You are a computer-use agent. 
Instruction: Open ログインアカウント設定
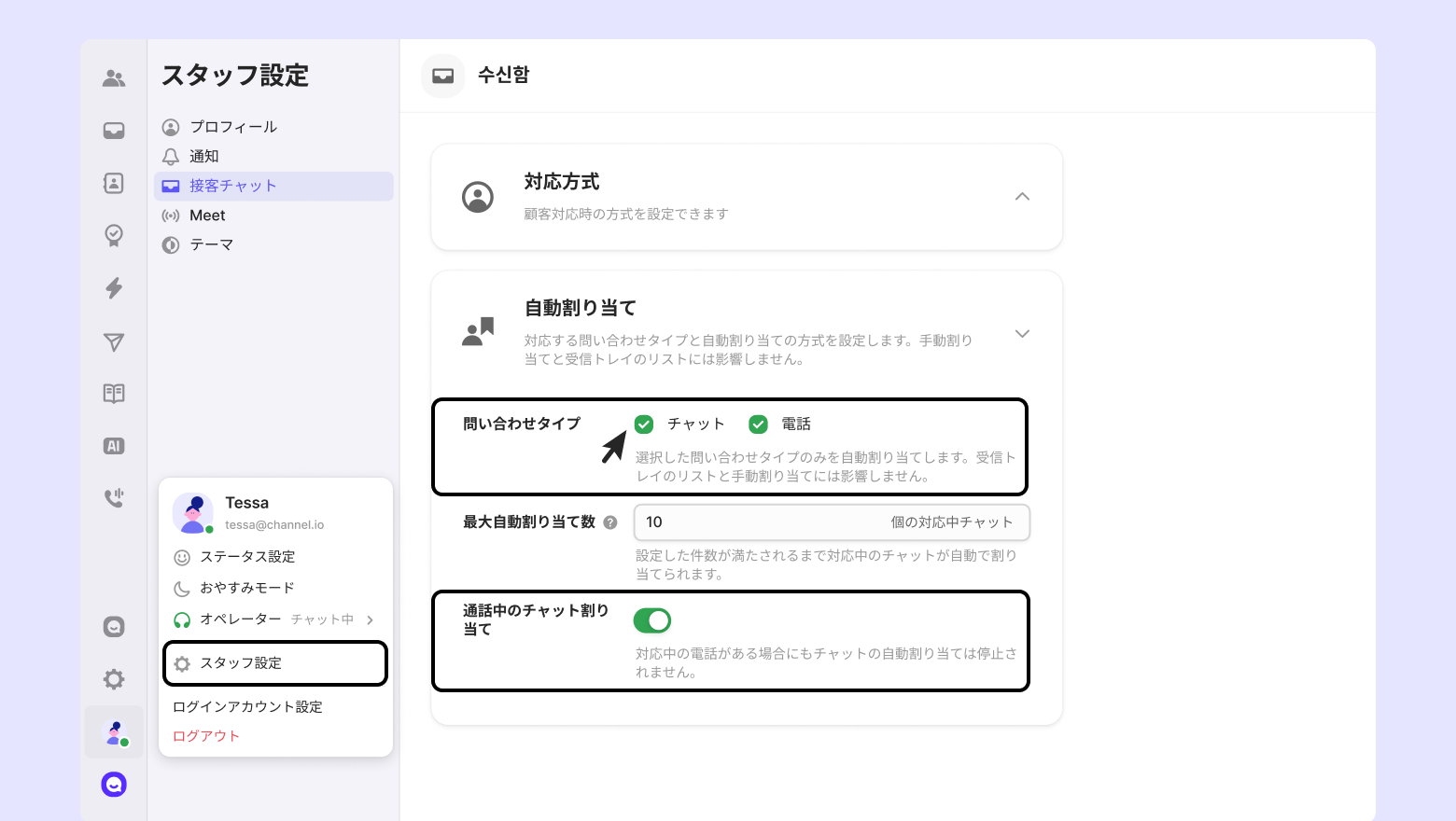click(x=247, y=707)
